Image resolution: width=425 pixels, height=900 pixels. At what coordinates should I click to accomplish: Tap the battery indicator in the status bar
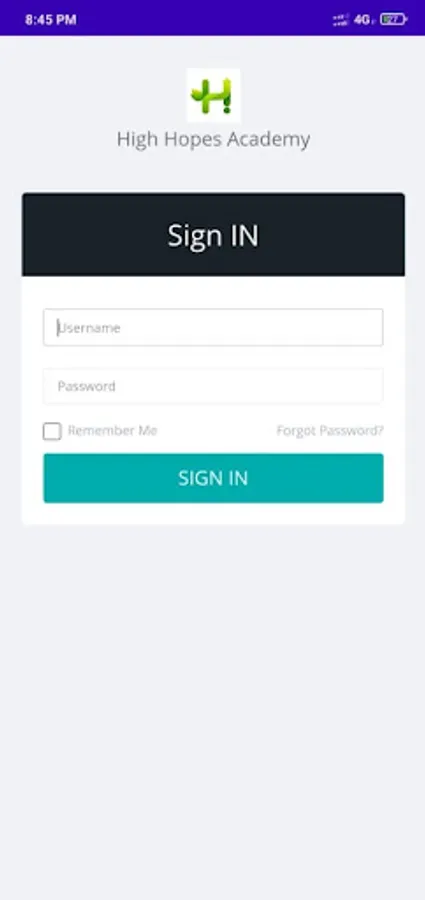point(393,20)
